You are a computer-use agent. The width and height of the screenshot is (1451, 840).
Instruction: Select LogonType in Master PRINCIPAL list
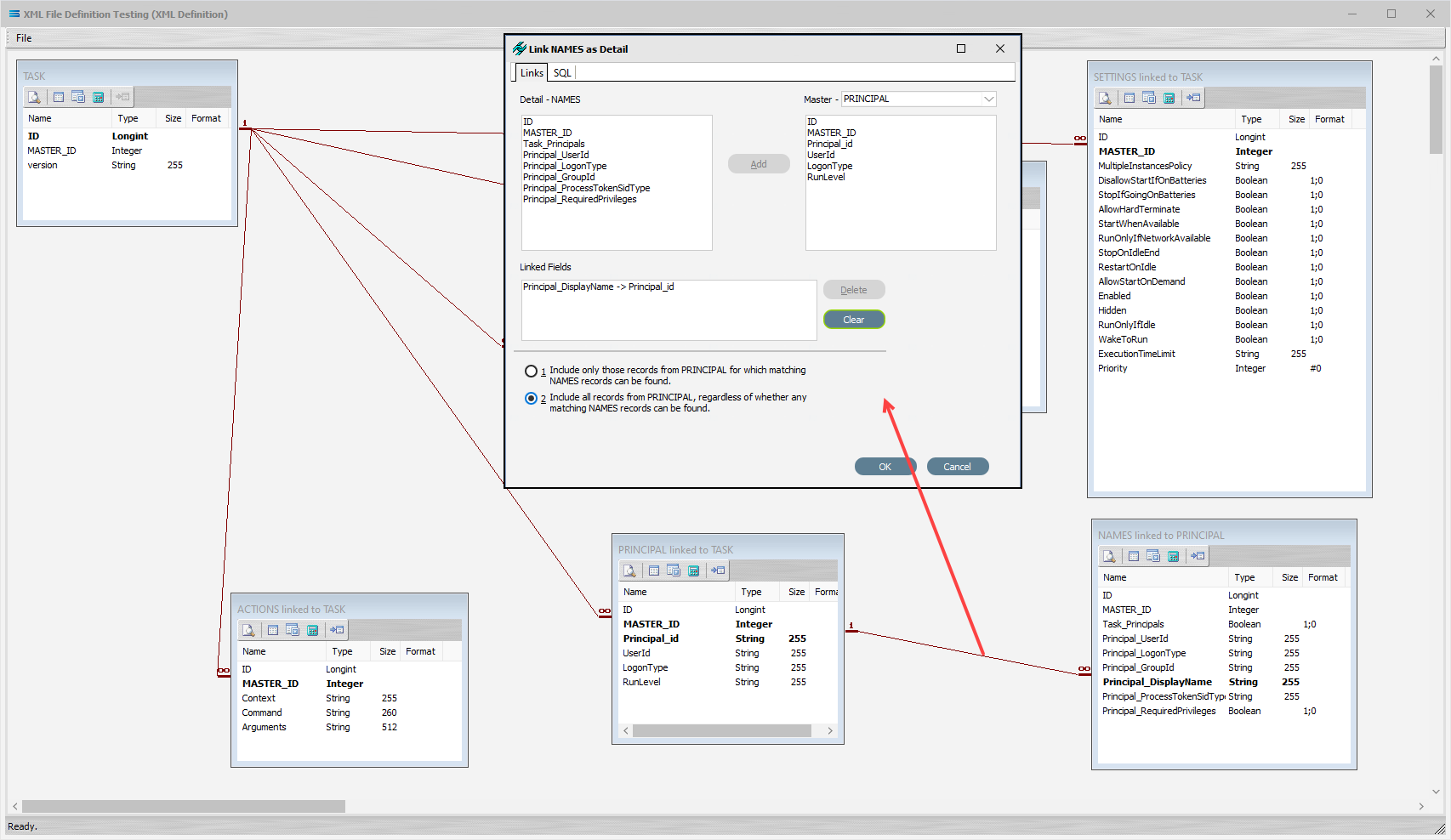pyautogui.click(x=829, y=167)
